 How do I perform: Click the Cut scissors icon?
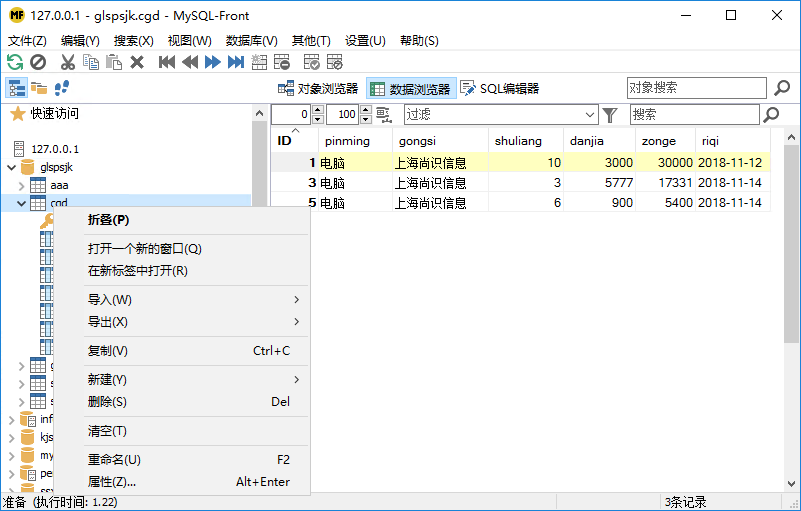pyautogui.click(x=67, y=62)
